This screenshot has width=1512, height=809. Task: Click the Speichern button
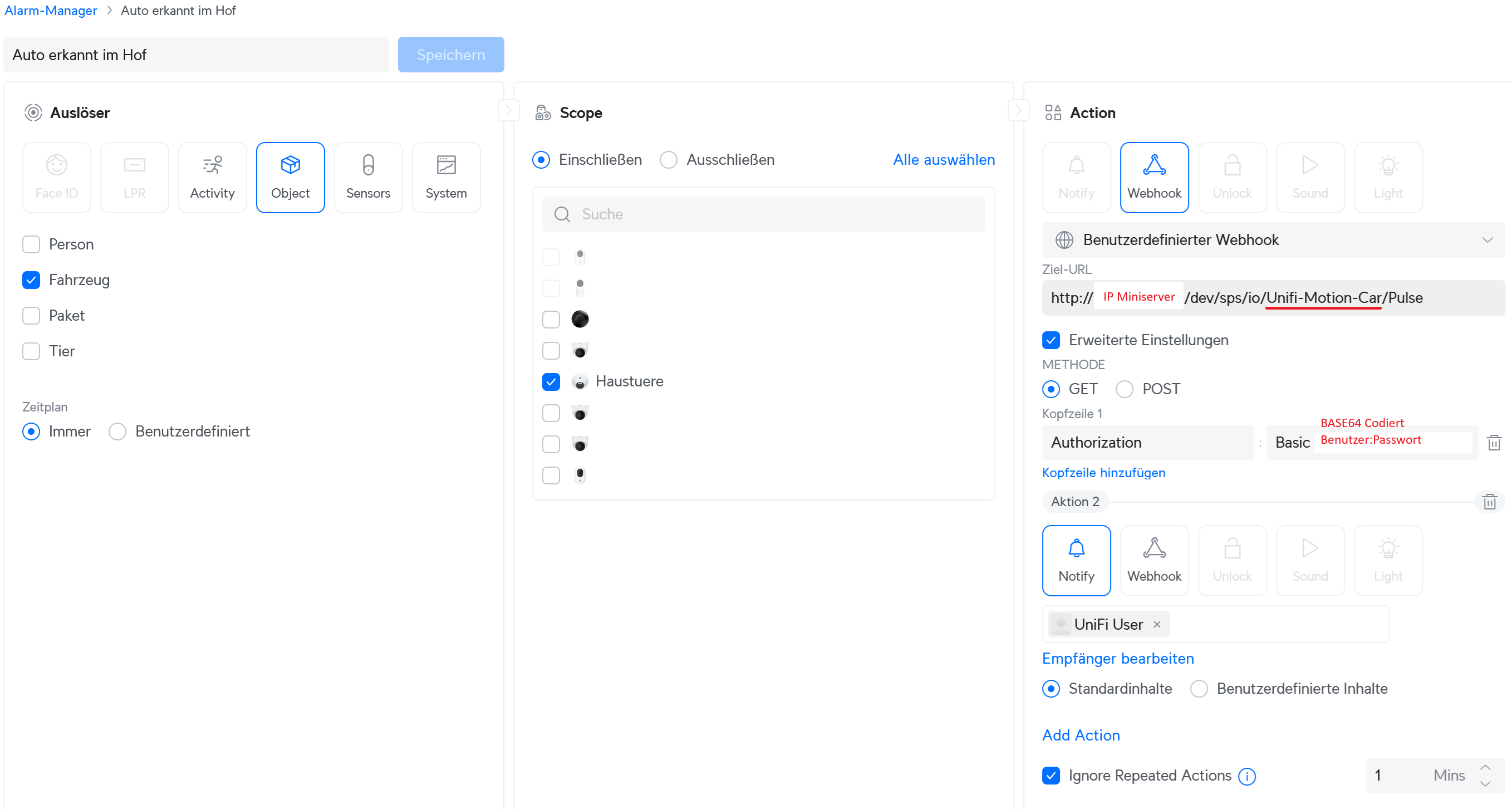coord(450,55)
